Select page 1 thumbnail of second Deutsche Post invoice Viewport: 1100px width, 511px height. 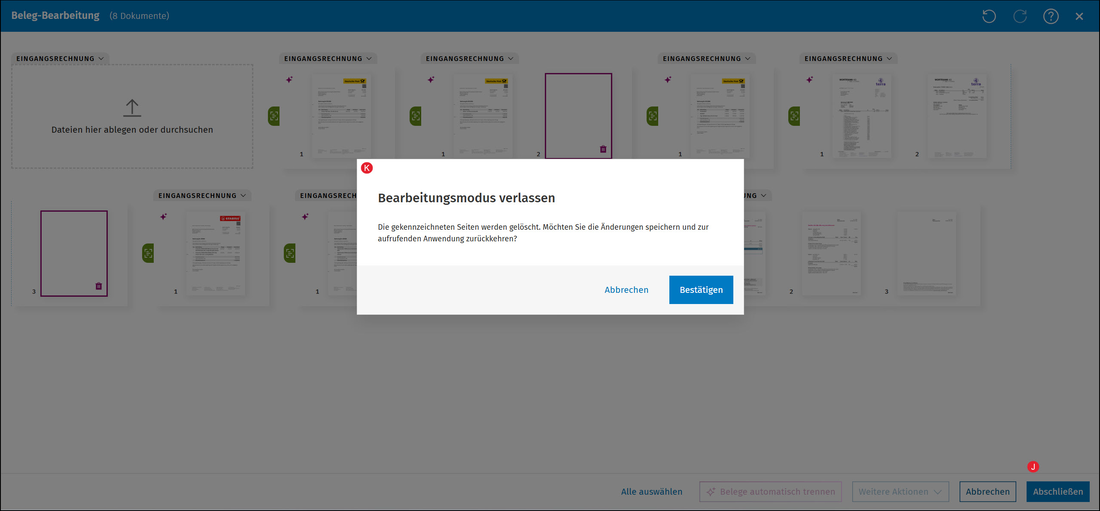[483, 116]
